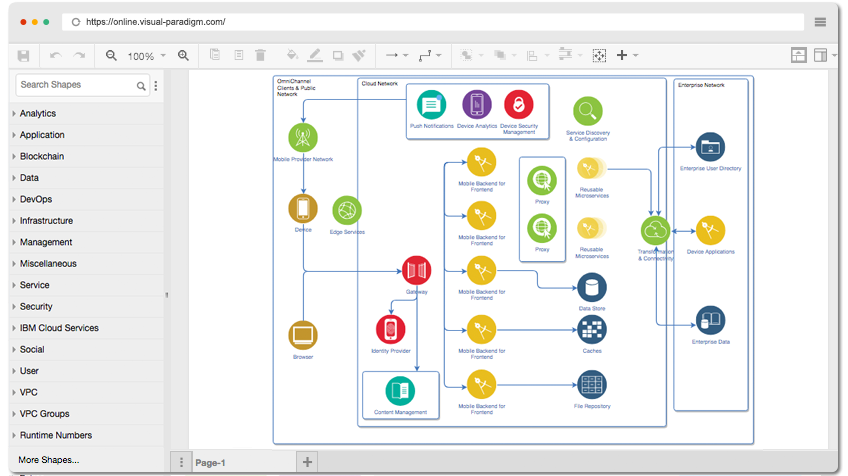Image resolution: width=848 pixels, height=476 pixels.
Task: Select the Enterprise Data node icon
Action: click(x=710, y=321)
